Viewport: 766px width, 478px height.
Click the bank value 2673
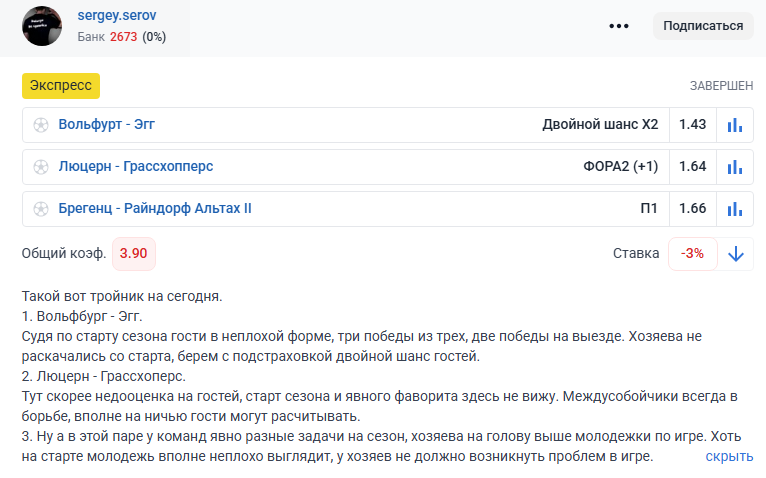[123, 37]
